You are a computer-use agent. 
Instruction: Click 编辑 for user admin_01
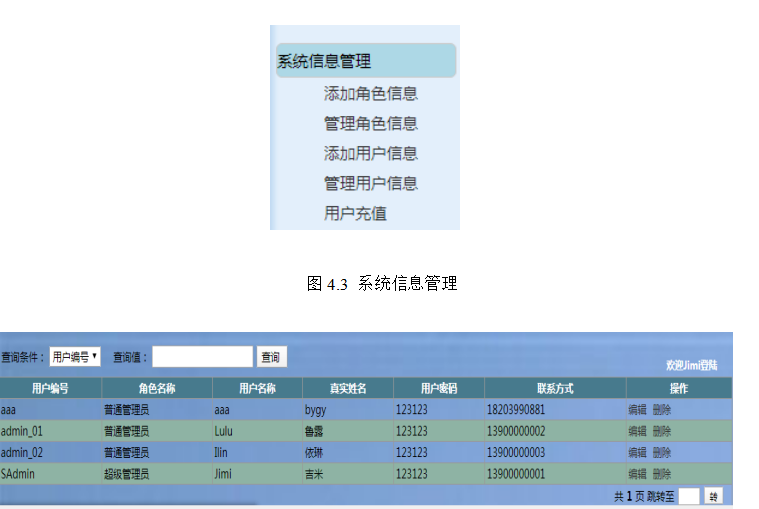coord(637,431)
